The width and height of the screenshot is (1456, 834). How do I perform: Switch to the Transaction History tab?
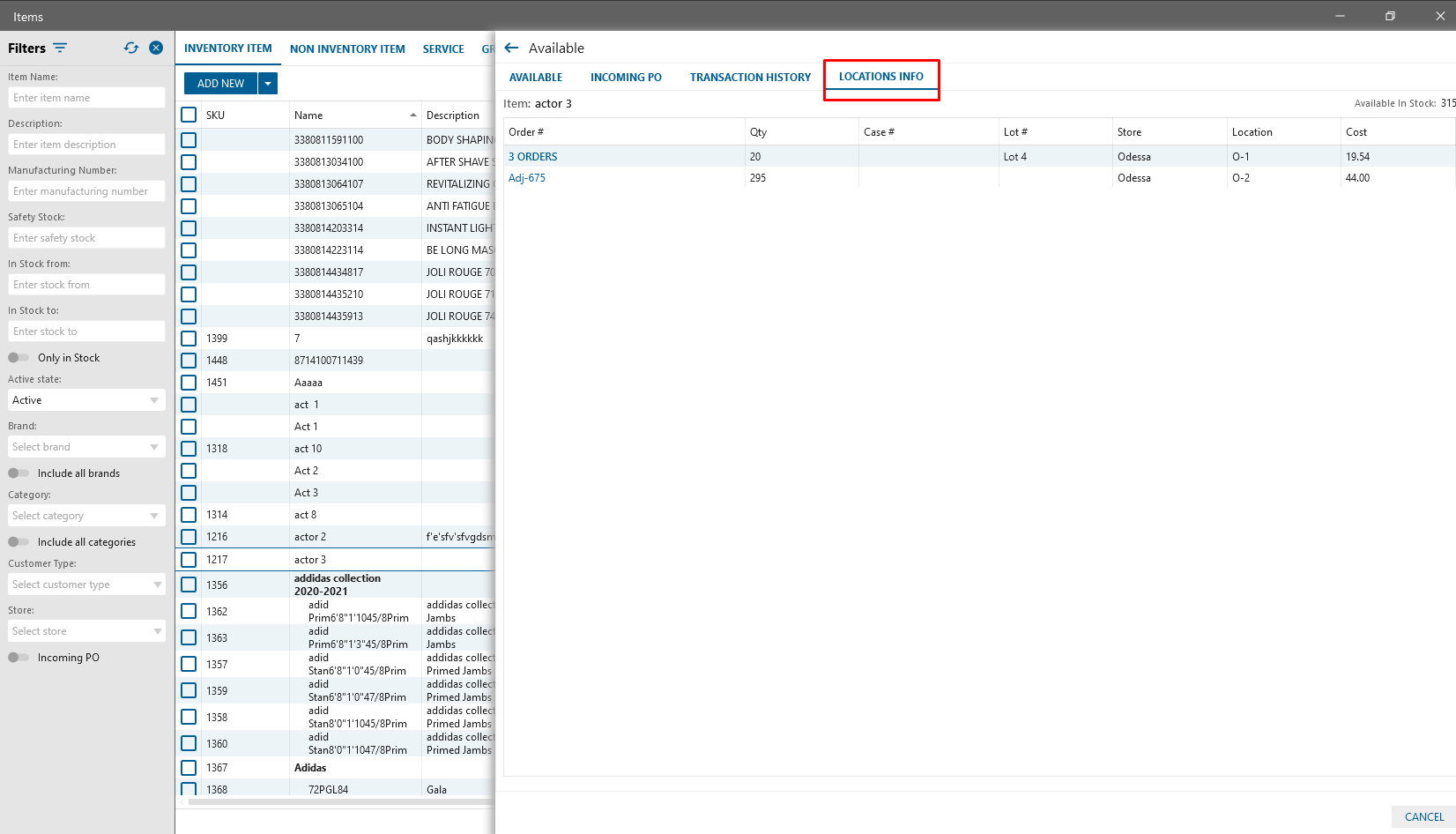[750, 78]
